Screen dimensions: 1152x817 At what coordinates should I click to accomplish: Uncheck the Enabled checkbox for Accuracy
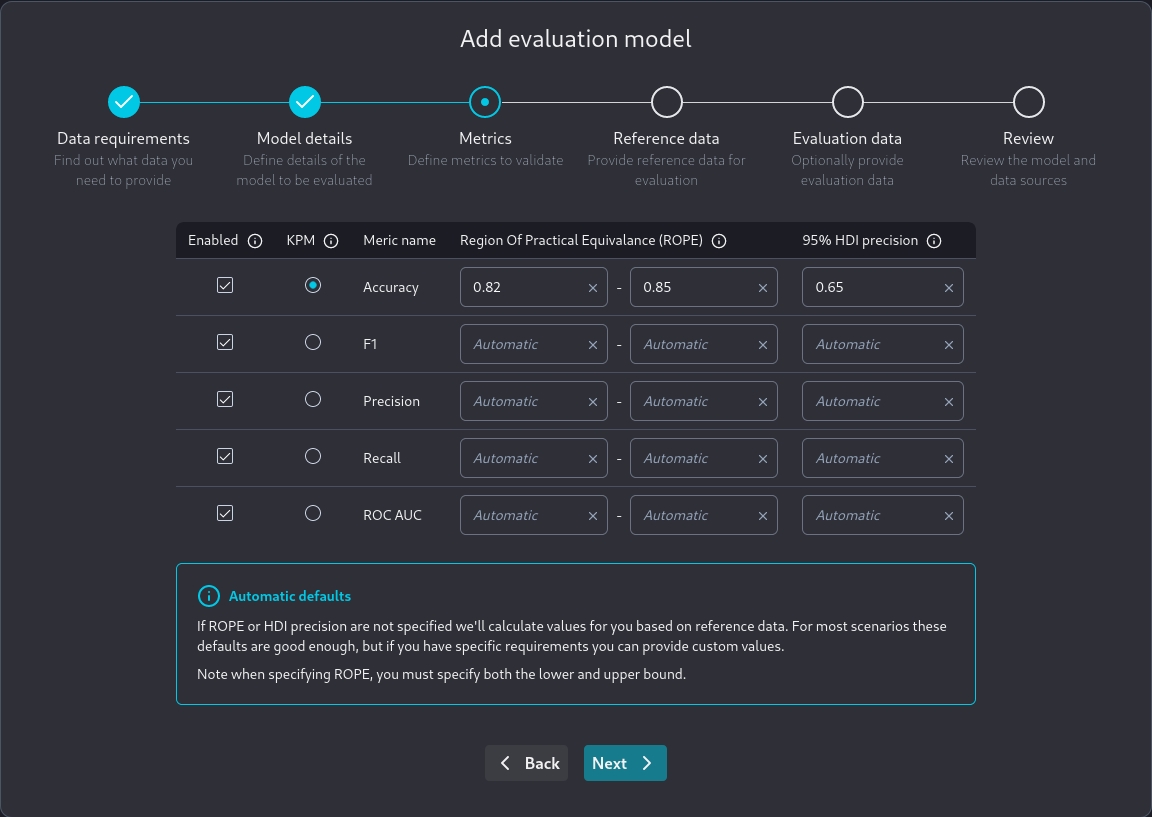(x=225, y=286)
